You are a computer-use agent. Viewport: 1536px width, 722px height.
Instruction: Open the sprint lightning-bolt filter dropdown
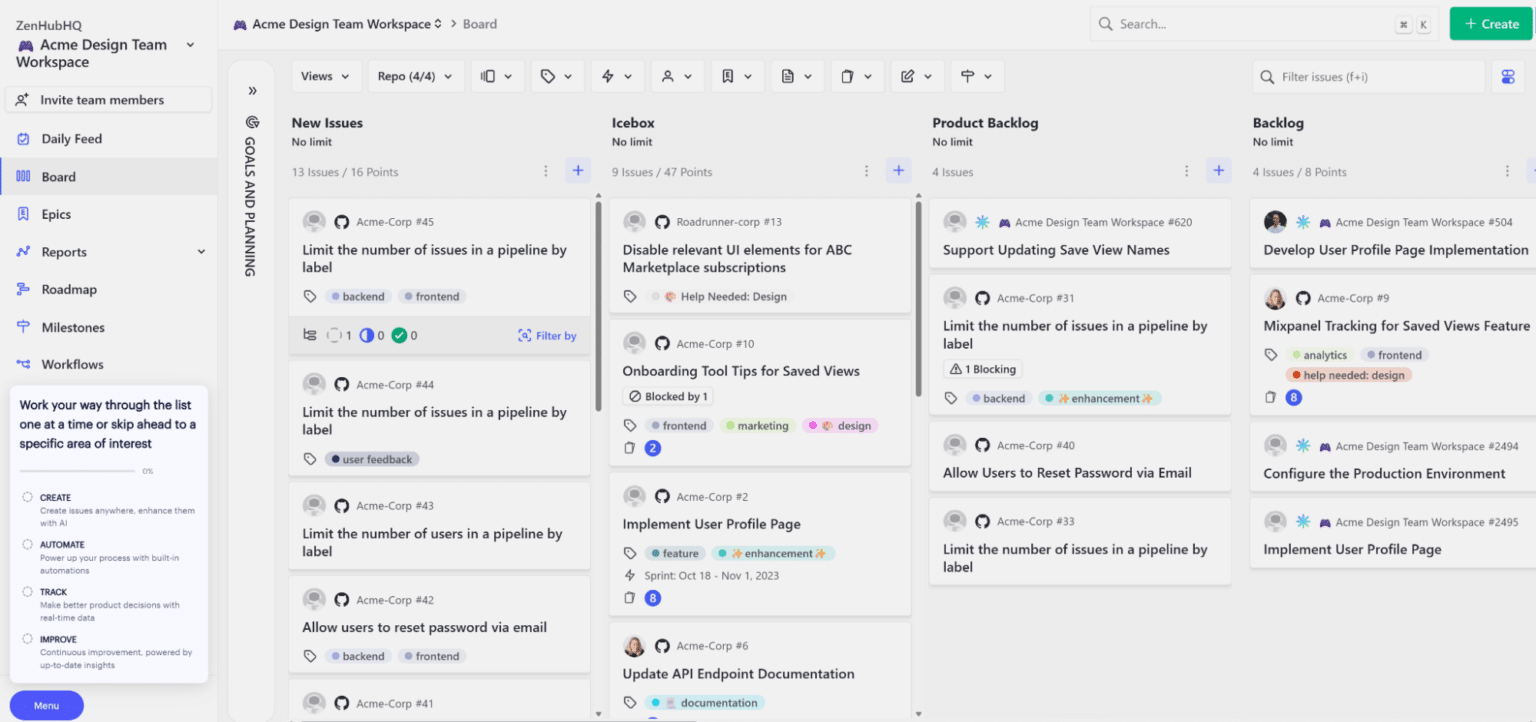point(617,76)
